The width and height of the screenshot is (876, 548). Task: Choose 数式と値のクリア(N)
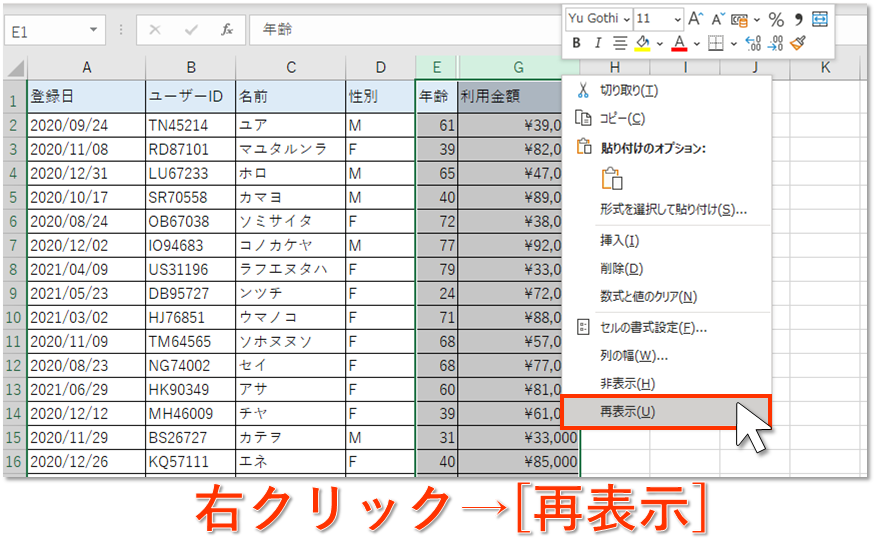pos(666,297)
